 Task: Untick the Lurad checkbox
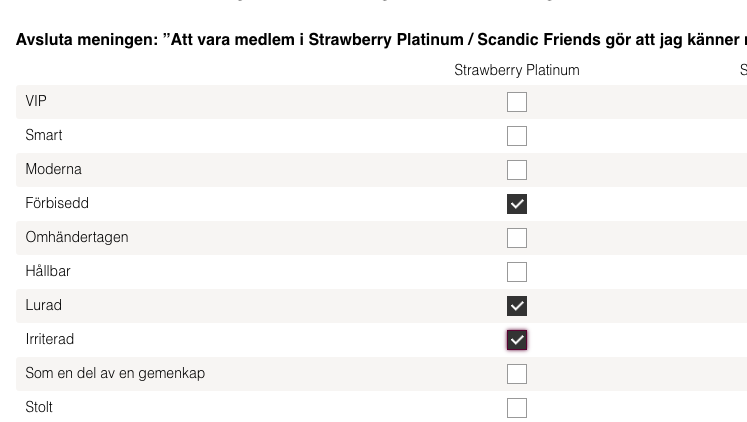(x=517, y=306)
